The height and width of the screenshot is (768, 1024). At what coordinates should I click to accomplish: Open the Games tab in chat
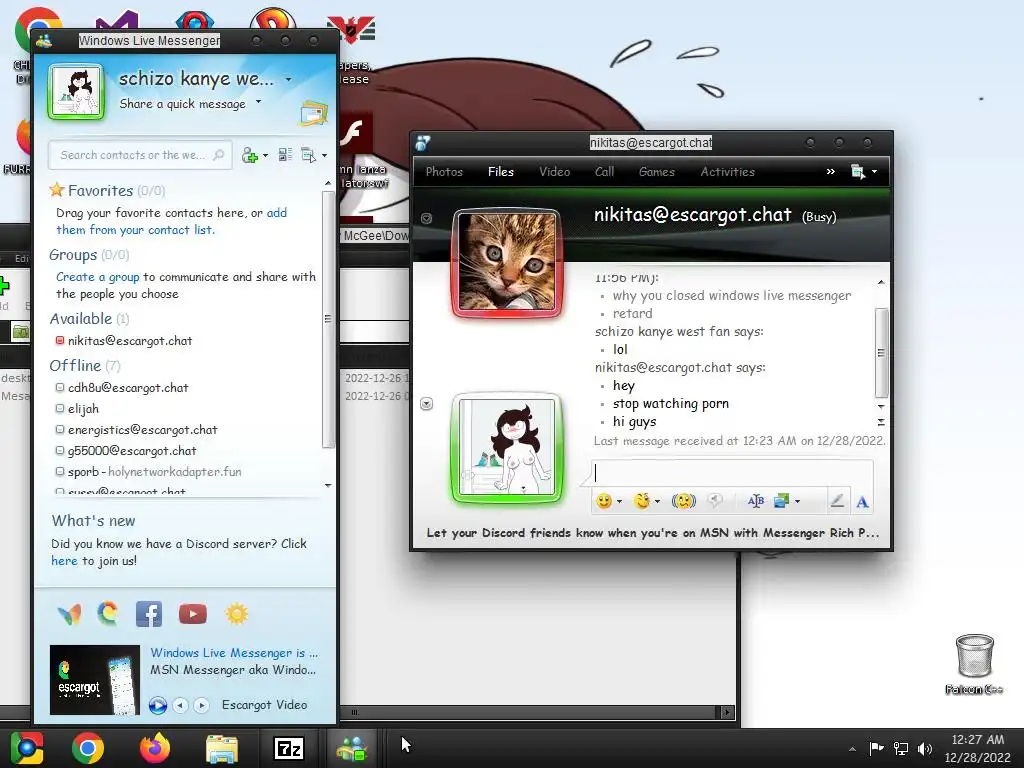coord(656,172)
